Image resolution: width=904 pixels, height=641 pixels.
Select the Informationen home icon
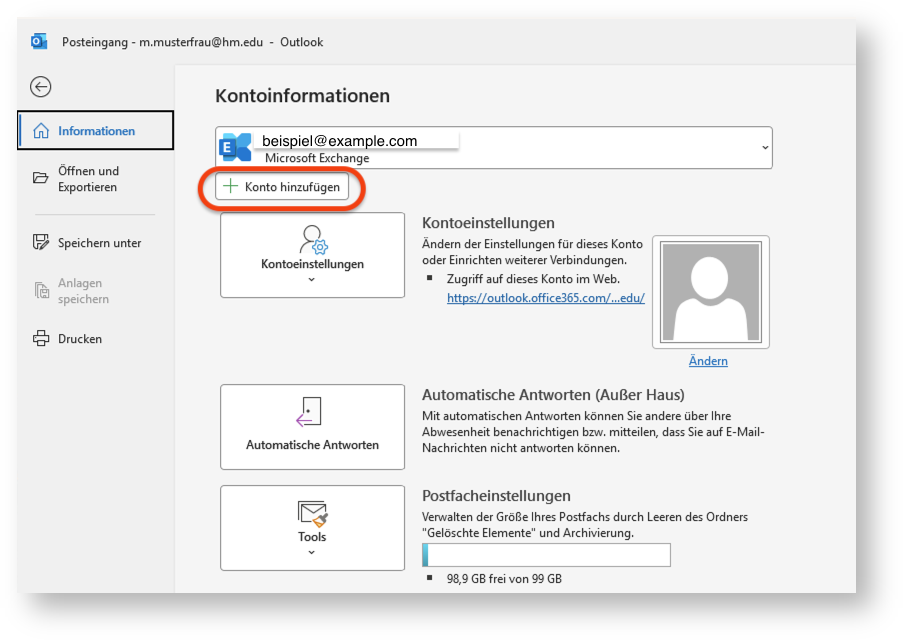41,131
